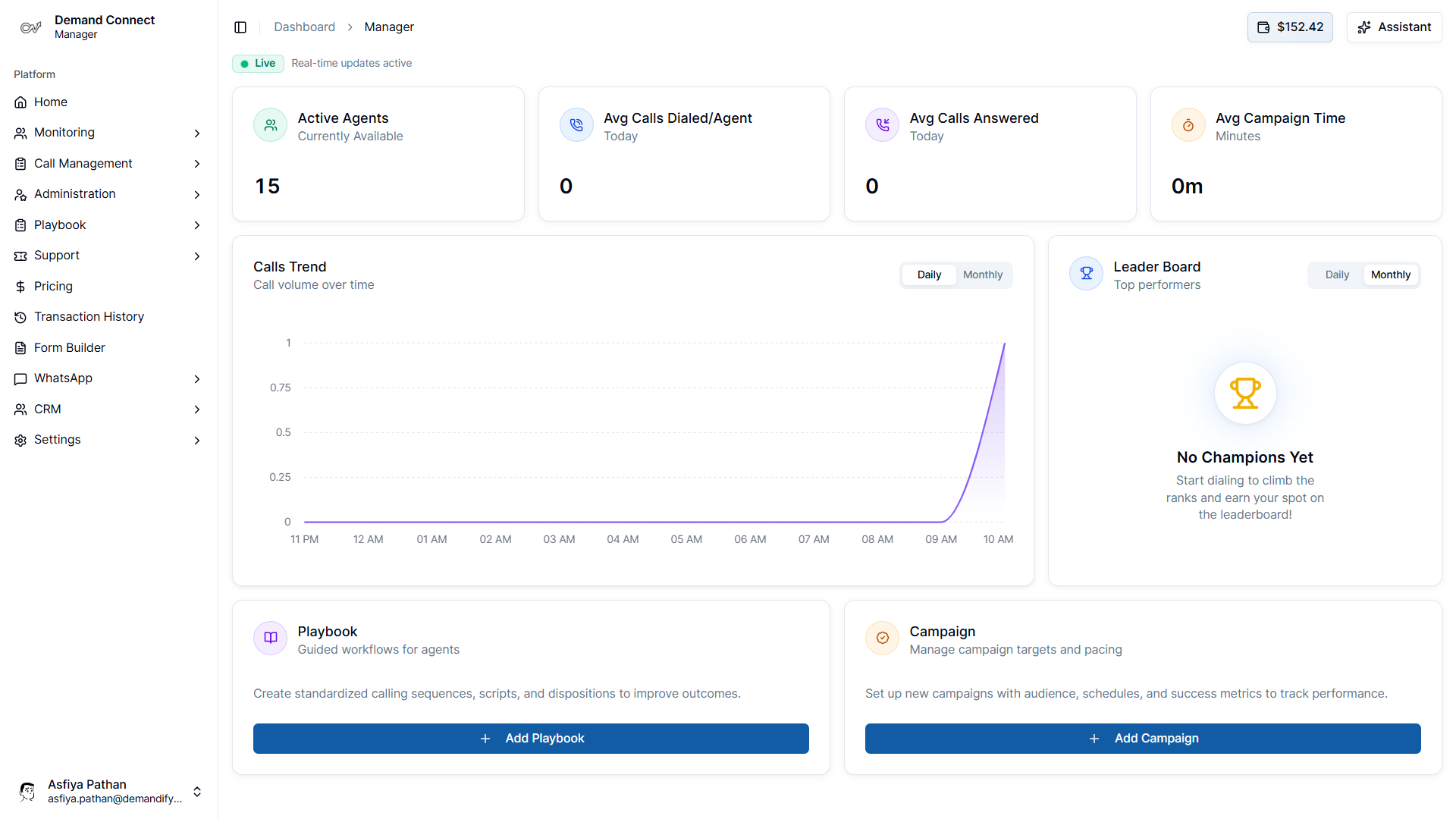Screen dimensions: 1456x819
Task: Switch Leader Board to Daily view
Action: click(1337, 275)
